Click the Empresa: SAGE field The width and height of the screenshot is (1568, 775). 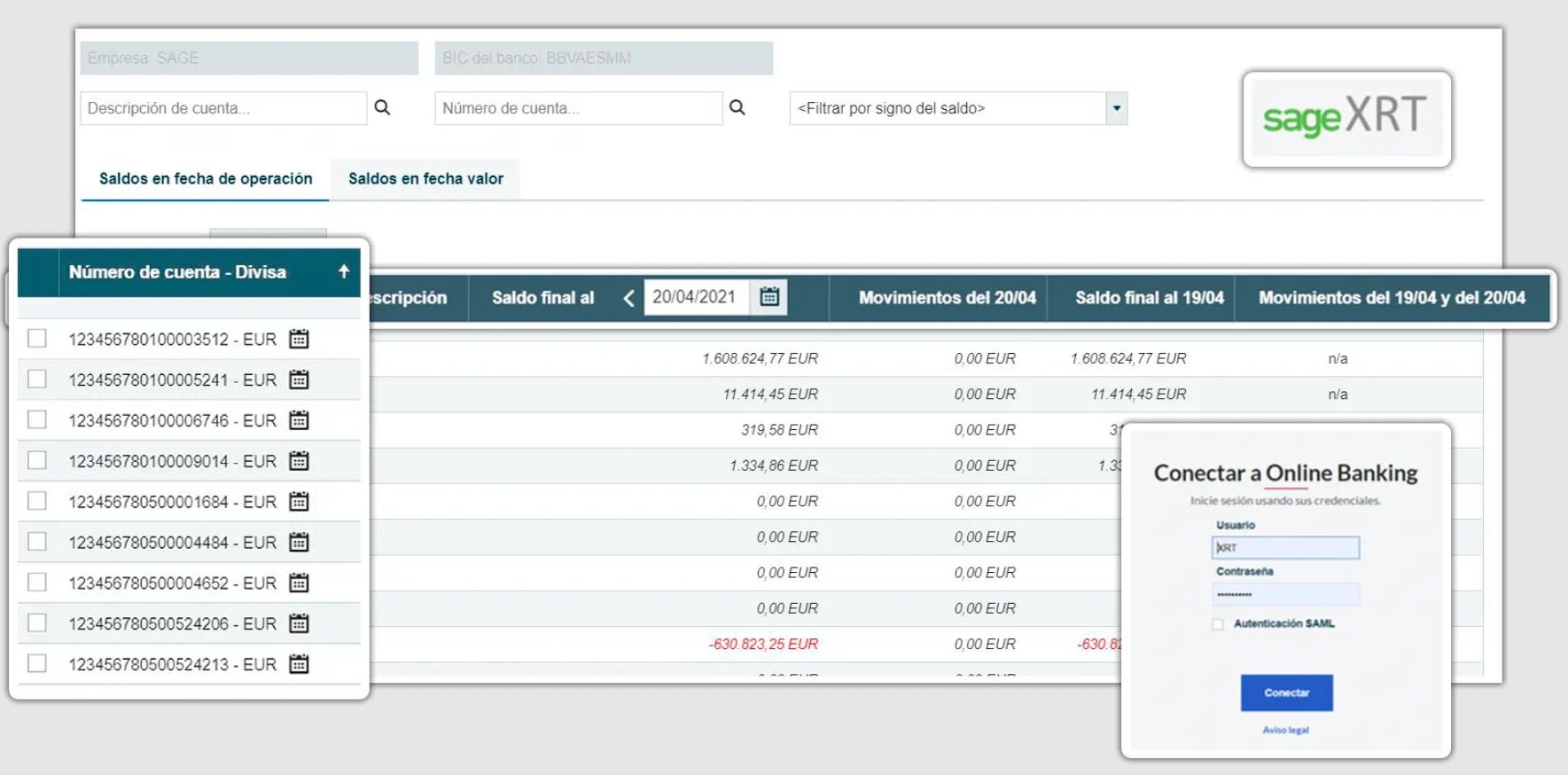(x=249, y=59)
